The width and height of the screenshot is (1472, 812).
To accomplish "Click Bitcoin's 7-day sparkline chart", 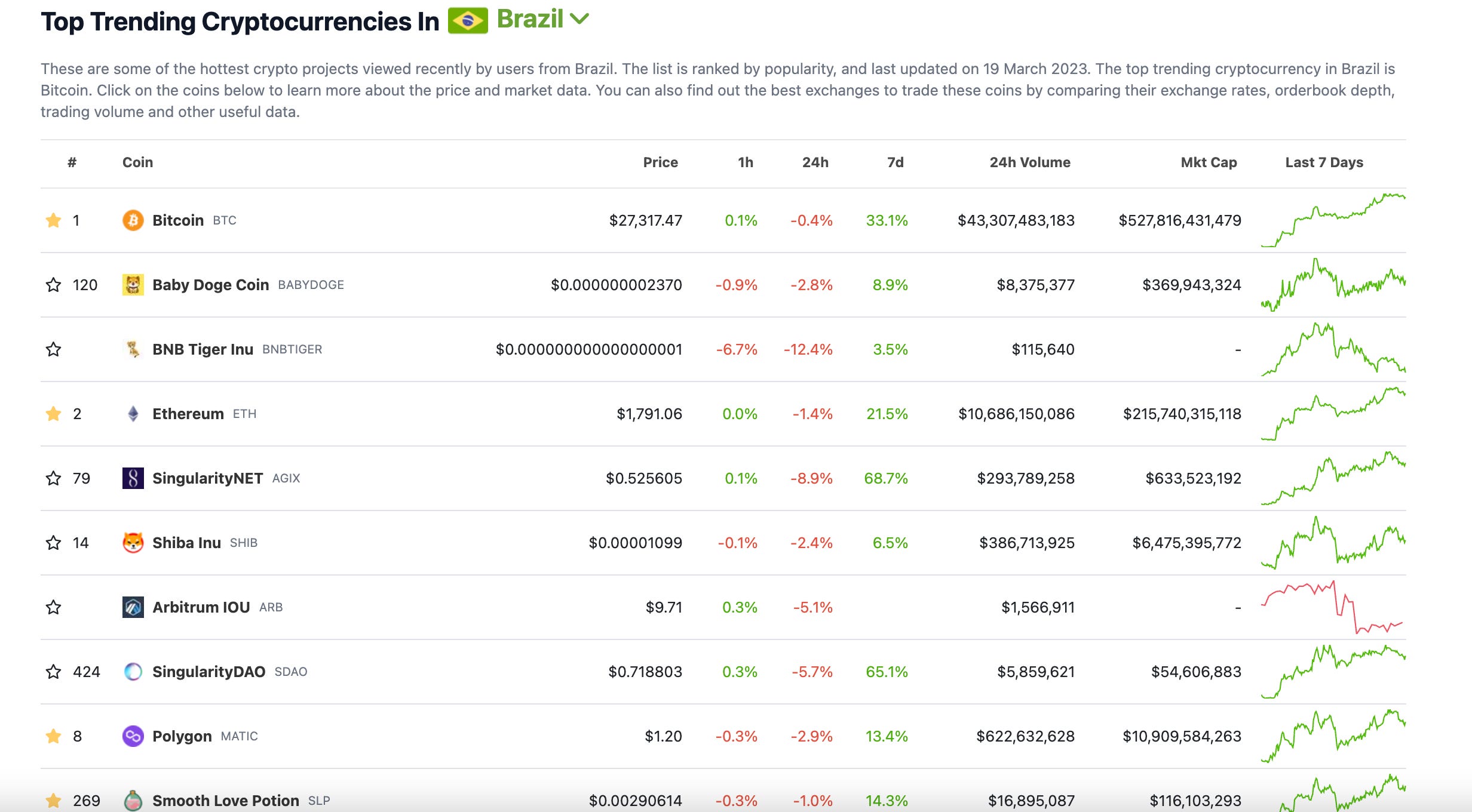I will pos(1332,220).
